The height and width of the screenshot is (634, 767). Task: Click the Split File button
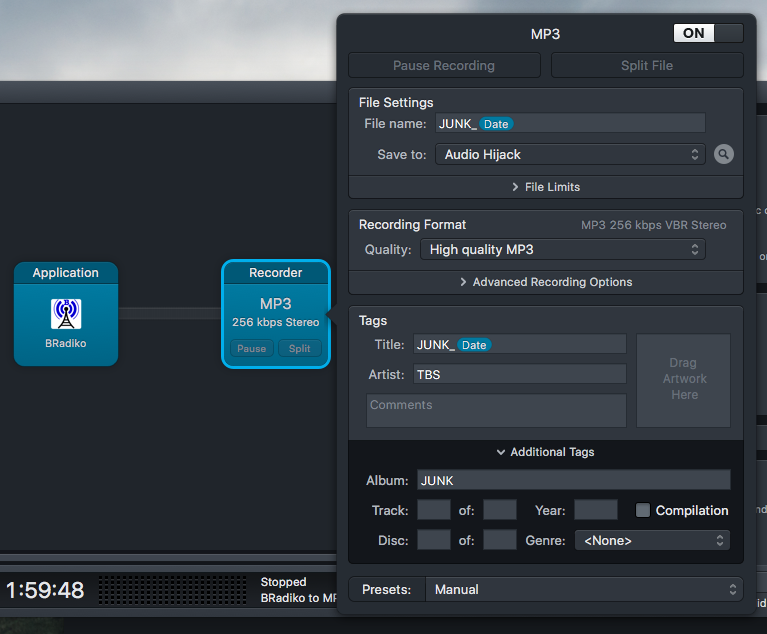point(647,65)
